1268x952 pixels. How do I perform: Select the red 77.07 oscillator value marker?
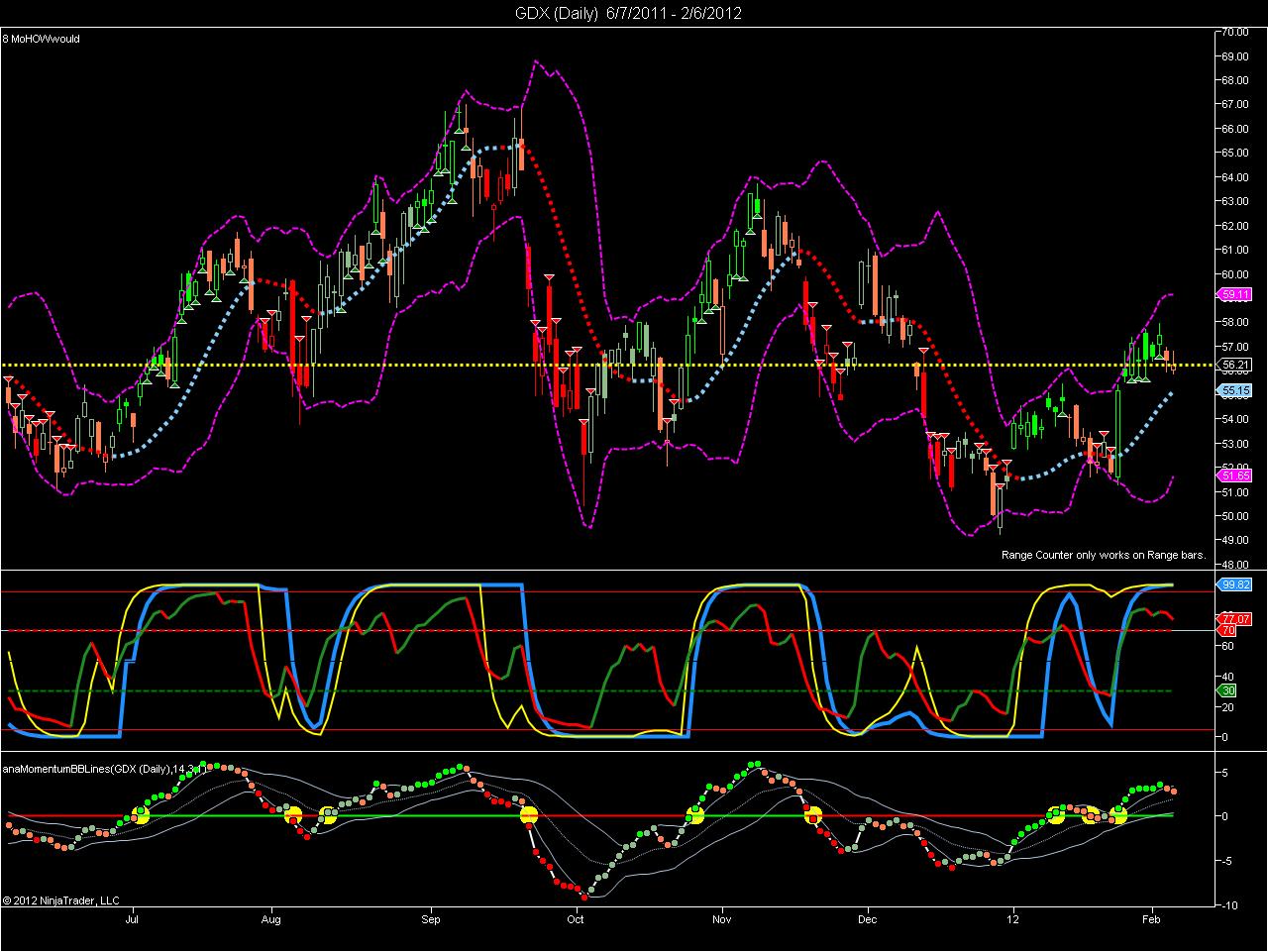pyautogui.click(x=1235, y=619)
